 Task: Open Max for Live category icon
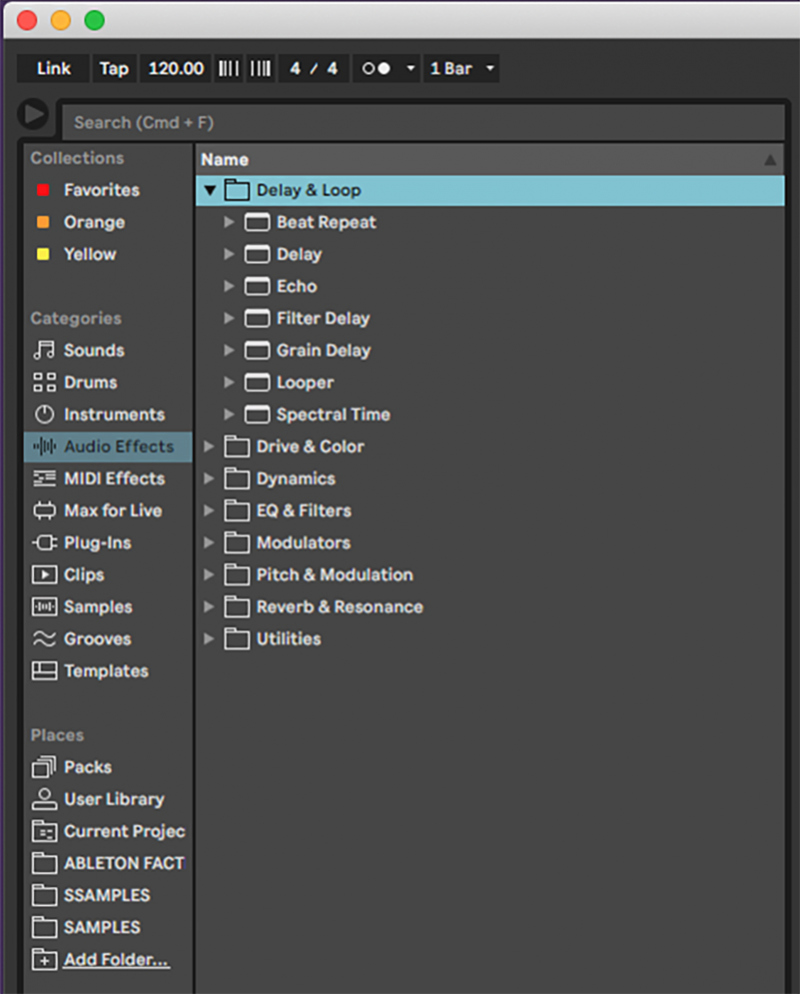click(44, 511)
